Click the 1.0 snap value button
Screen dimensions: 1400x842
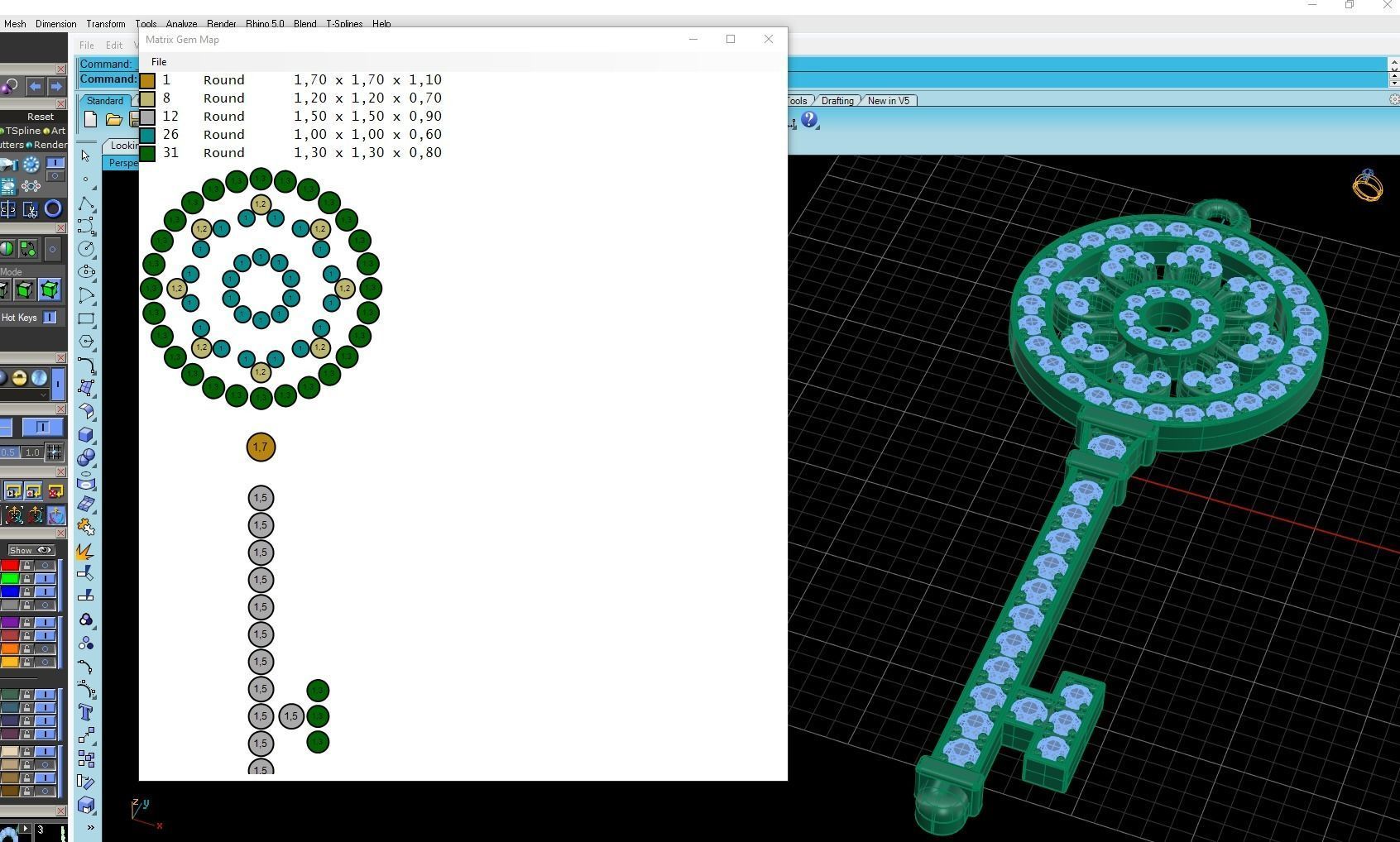tap(32, 452)
